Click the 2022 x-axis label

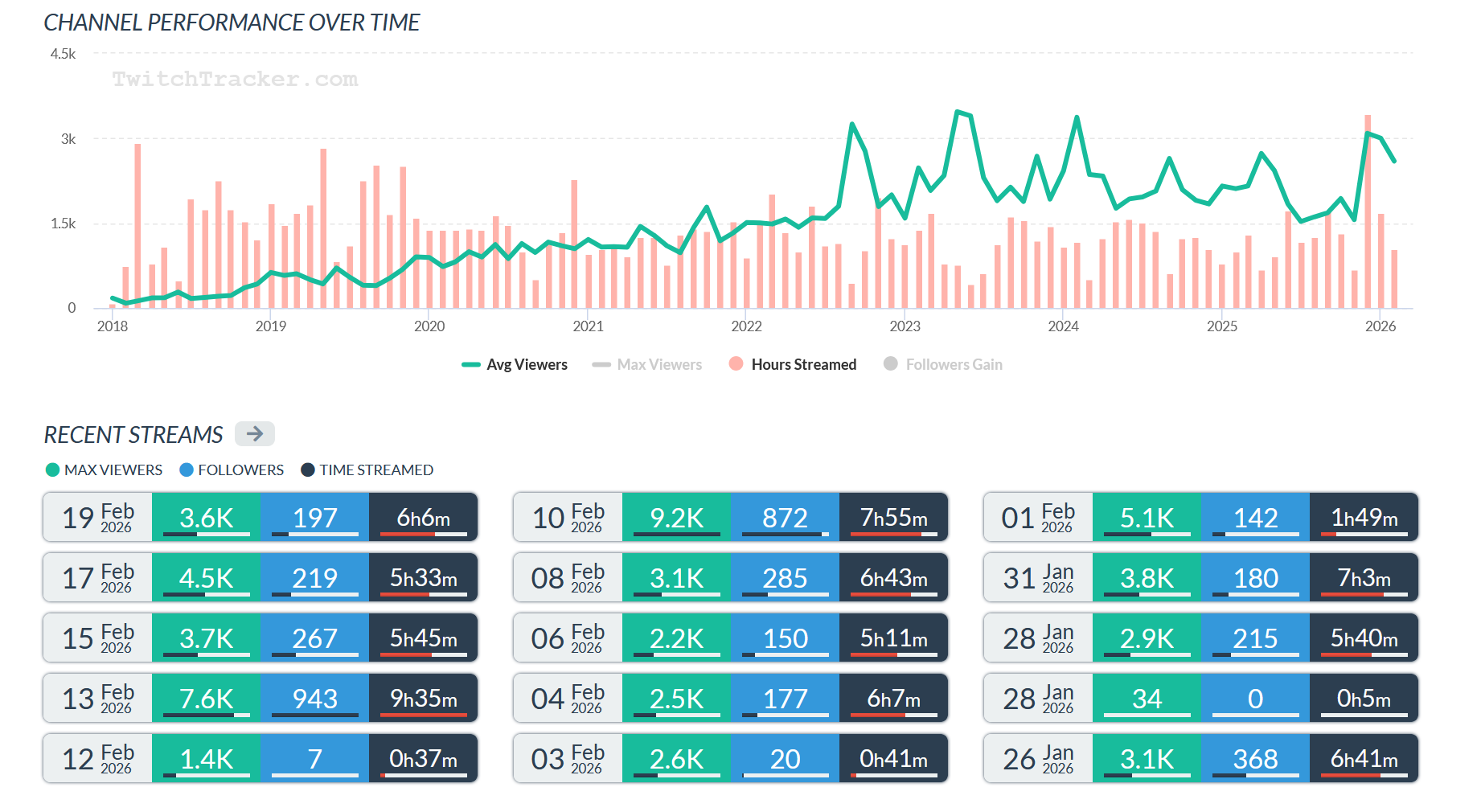(746, 326)
